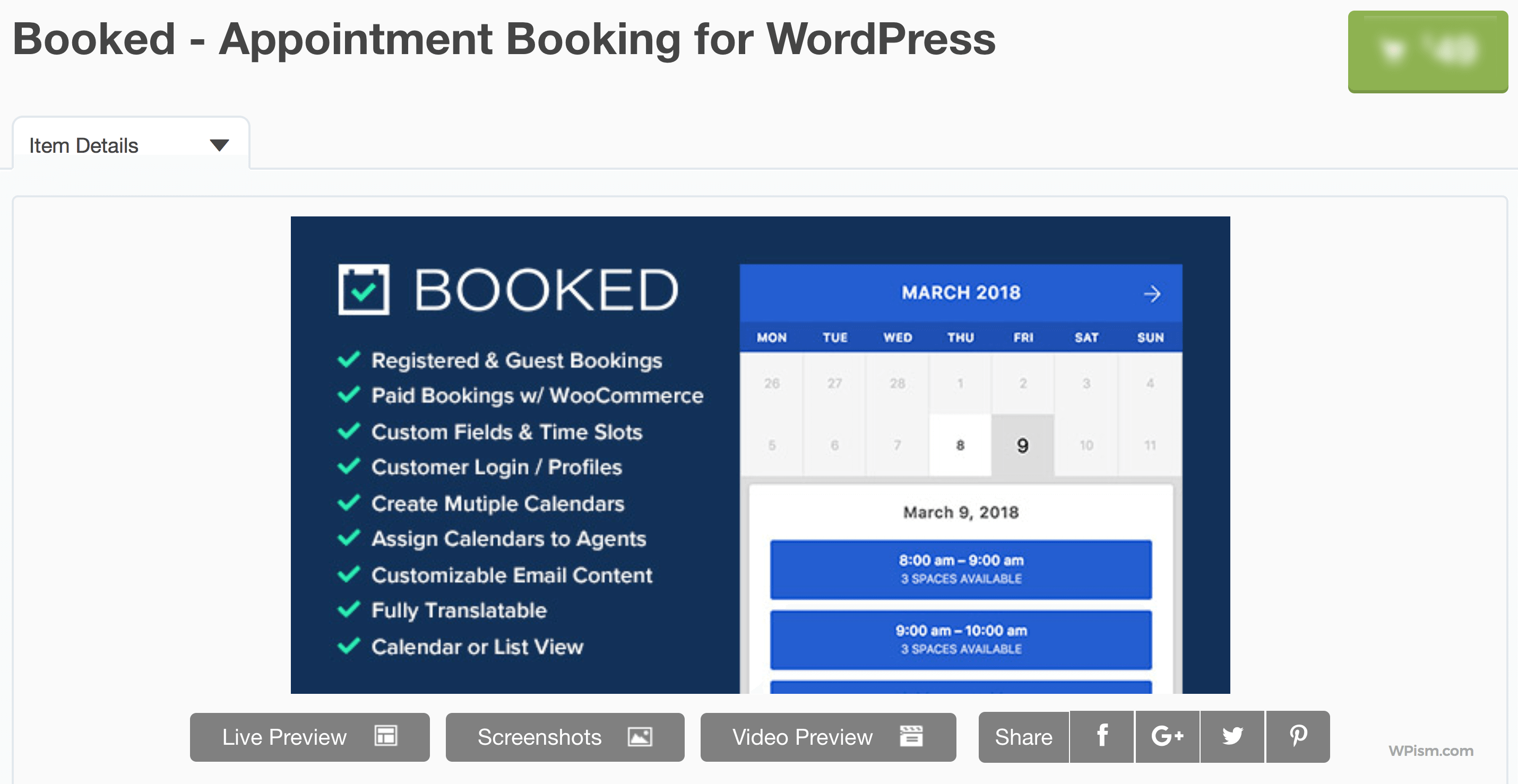The height and width of the screenshot is (784, 1518).
Task: Click the page title Booked heading
Action: [x=504, y=40]
